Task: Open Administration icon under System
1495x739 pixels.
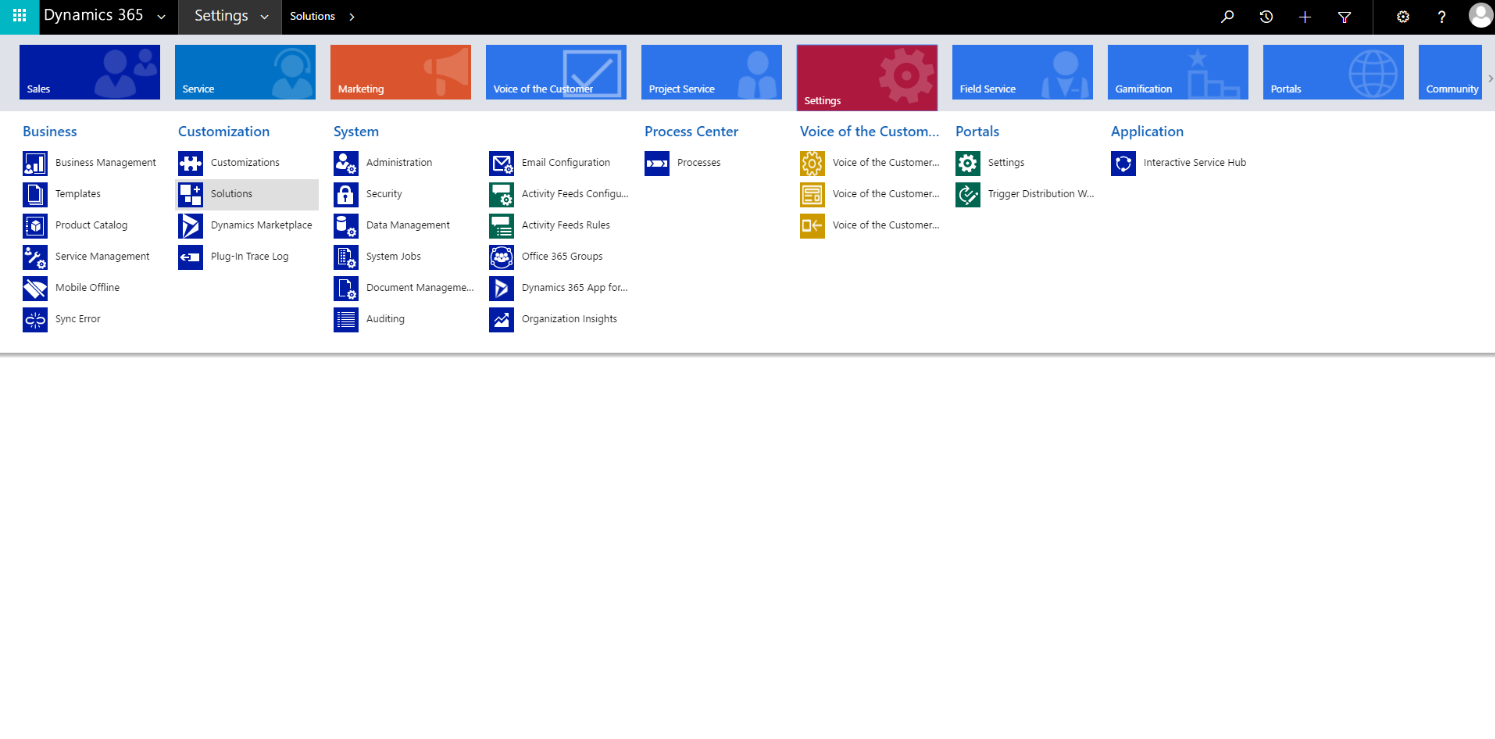Action: [346, 163]
